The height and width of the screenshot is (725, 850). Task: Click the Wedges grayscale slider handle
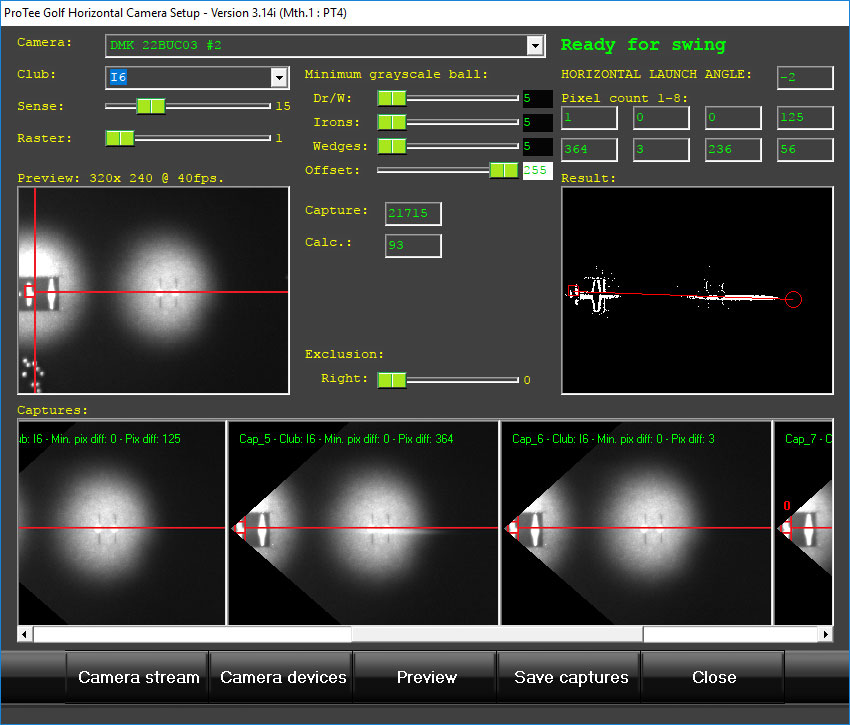pos(391,146)
